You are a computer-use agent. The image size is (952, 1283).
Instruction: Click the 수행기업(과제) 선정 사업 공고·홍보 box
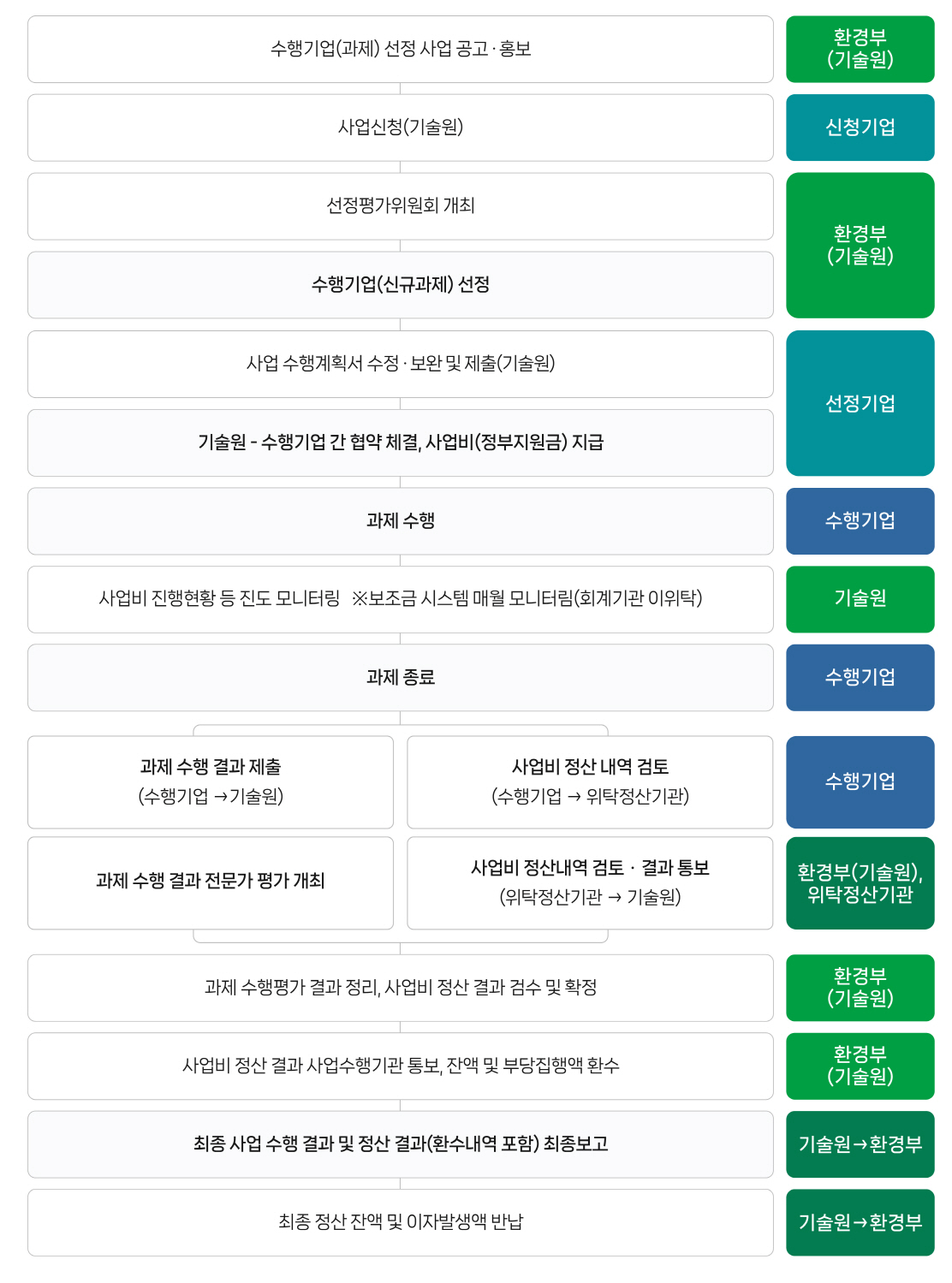(x=401, y=49)
